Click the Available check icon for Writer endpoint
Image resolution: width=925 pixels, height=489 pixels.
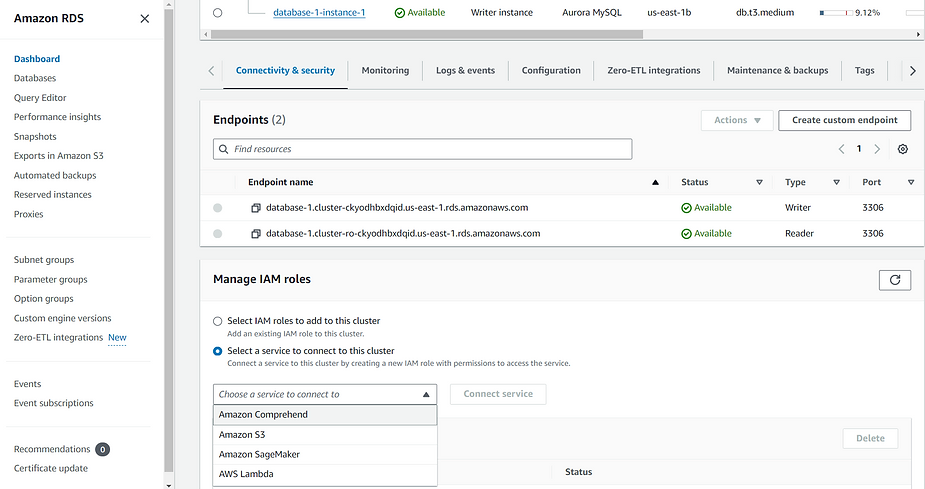686,208
